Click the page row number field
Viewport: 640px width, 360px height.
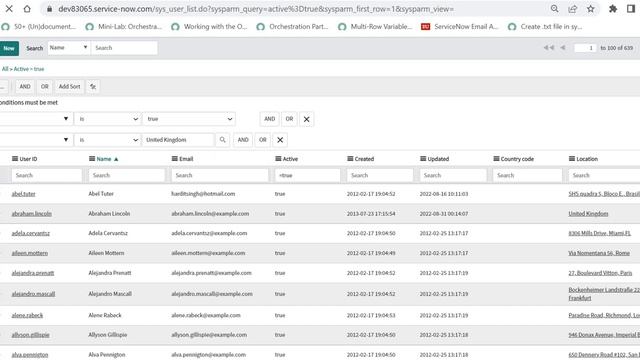tap(585, 48)
